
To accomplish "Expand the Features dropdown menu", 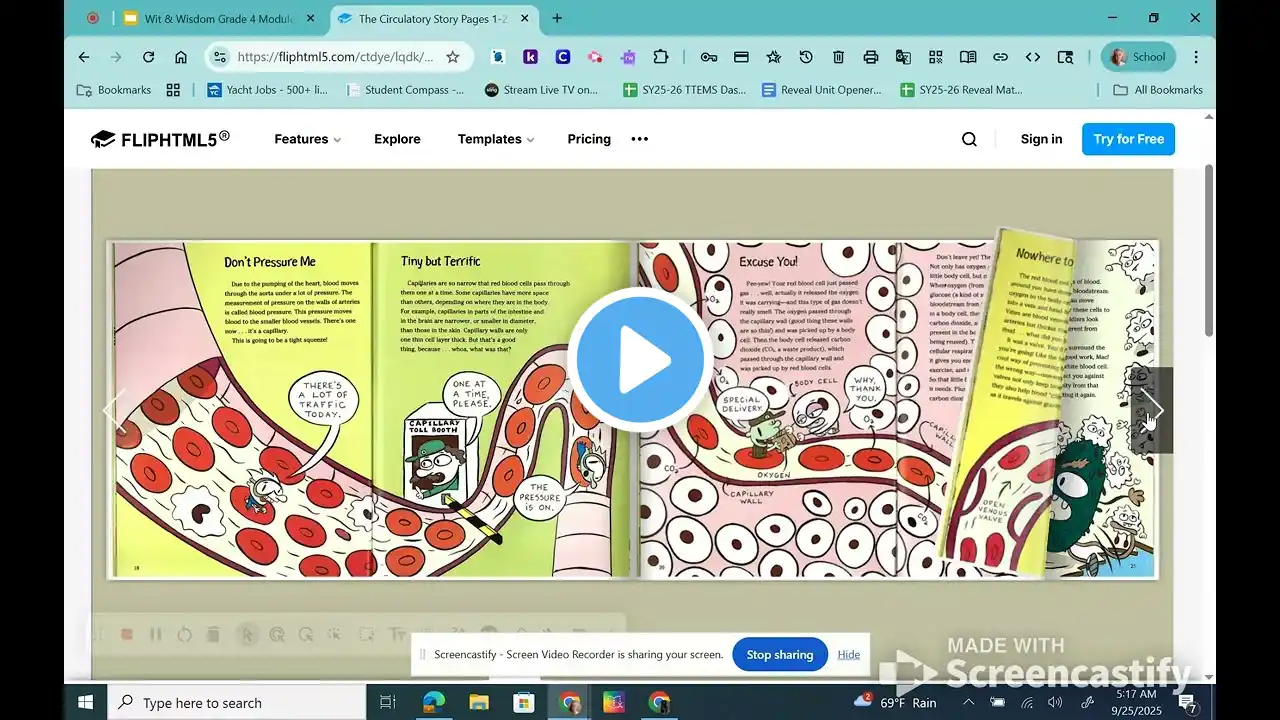I will [307, 139].
